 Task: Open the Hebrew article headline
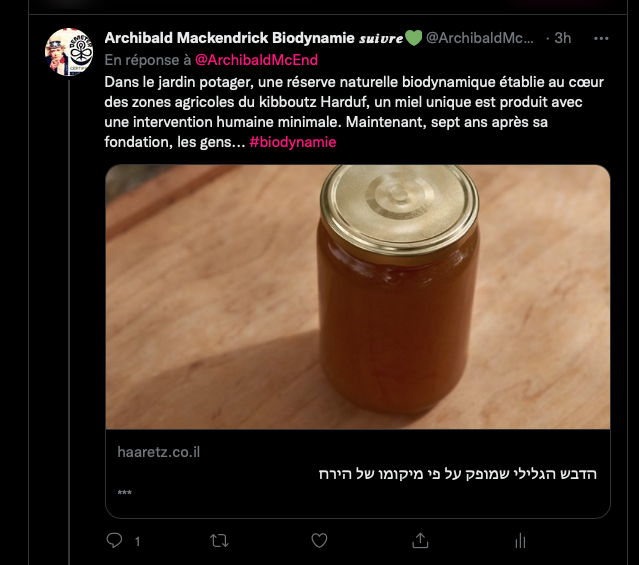(x=457, y=473)
